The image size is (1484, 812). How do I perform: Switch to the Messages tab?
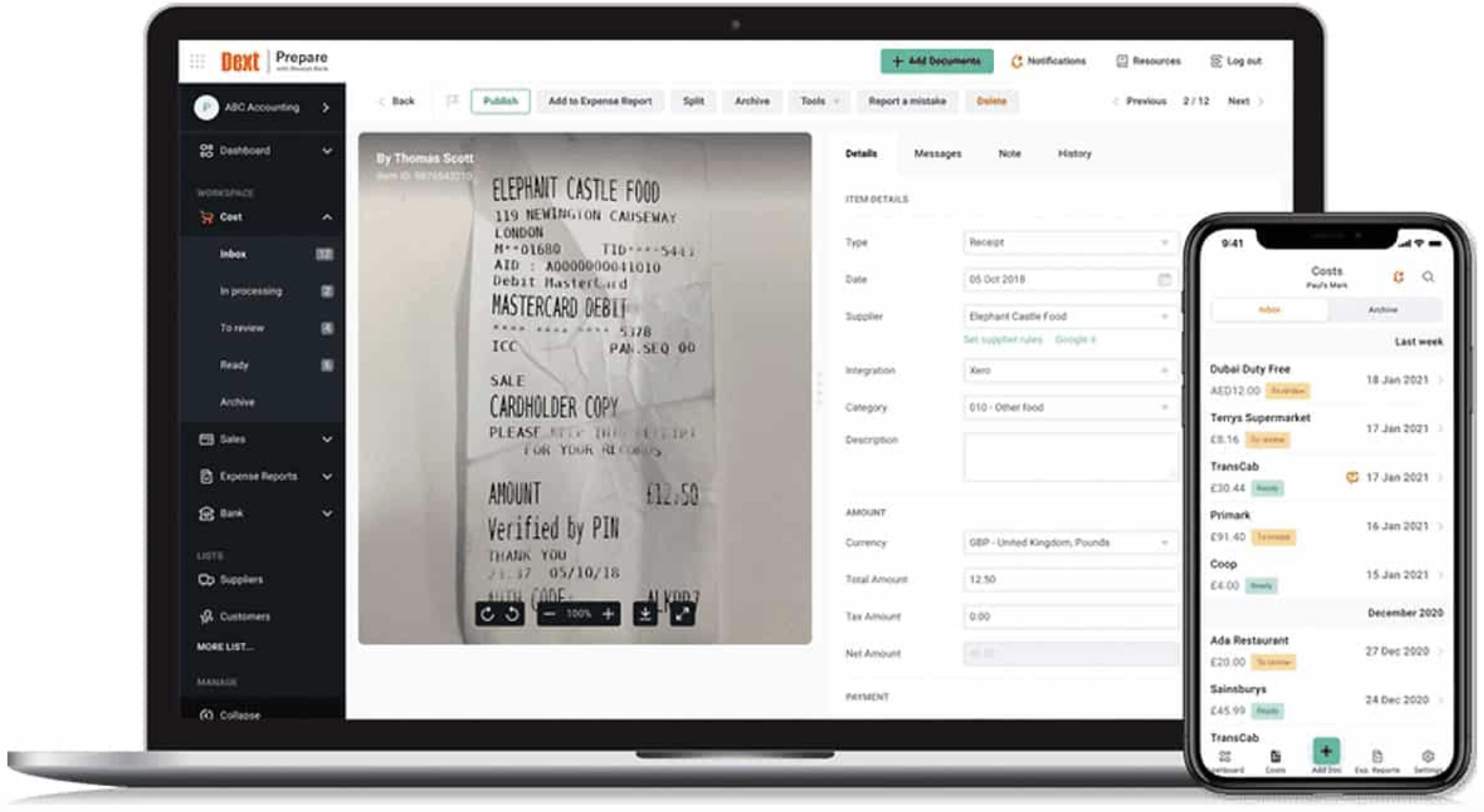click(x=938, y=153)
